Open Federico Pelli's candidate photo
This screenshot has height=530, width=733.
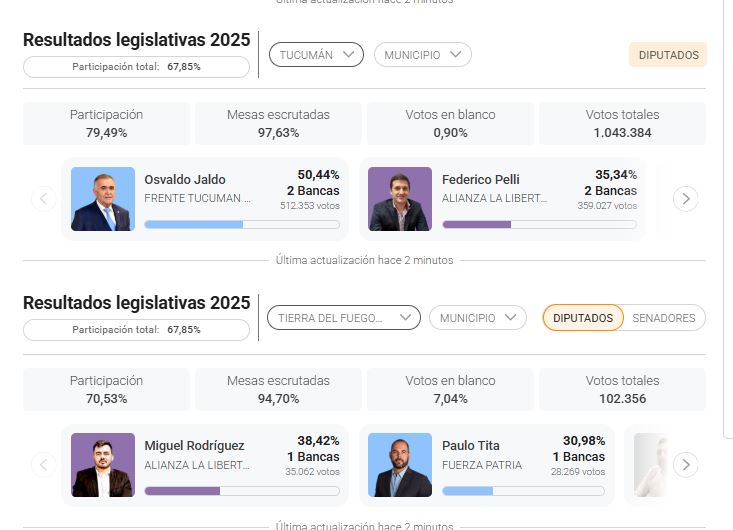400,199
